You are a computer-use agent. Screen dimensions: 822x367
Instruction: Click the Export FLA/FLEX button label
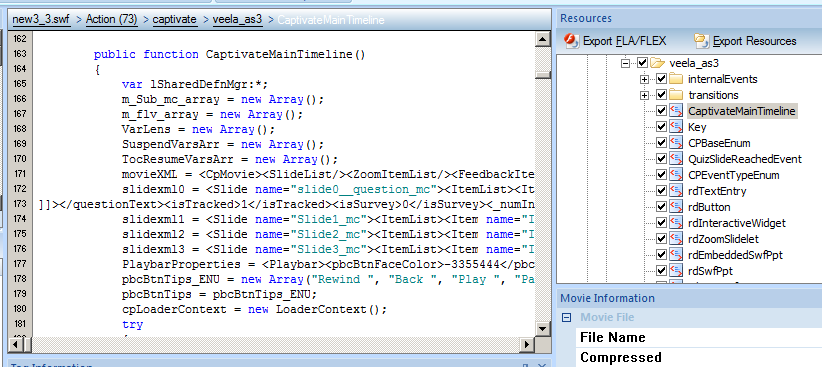click(624, 41)
